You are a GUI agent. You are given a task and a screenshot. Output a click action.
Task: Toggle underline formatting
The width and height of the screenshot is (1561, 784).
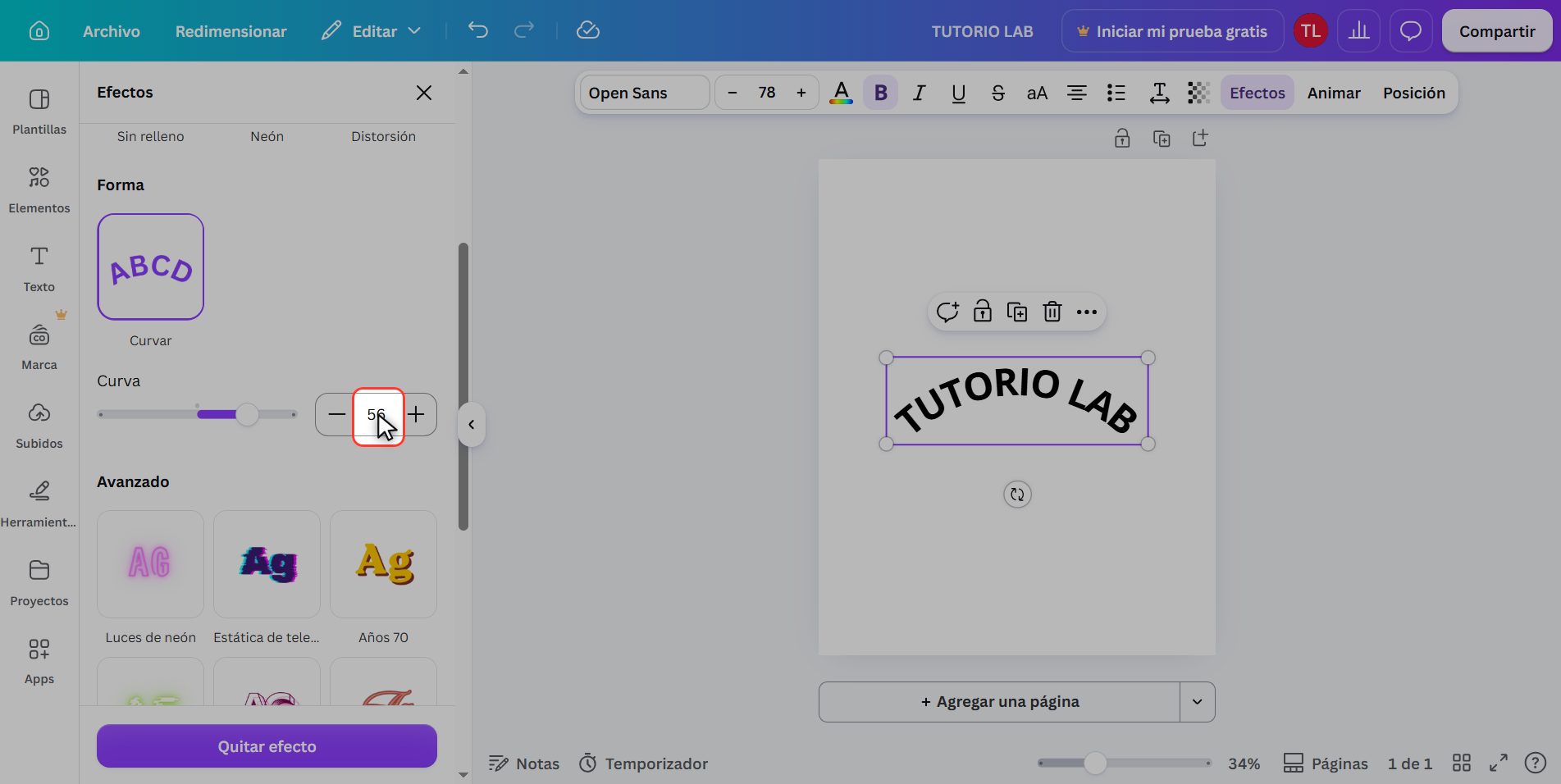(x=959, y=93)
